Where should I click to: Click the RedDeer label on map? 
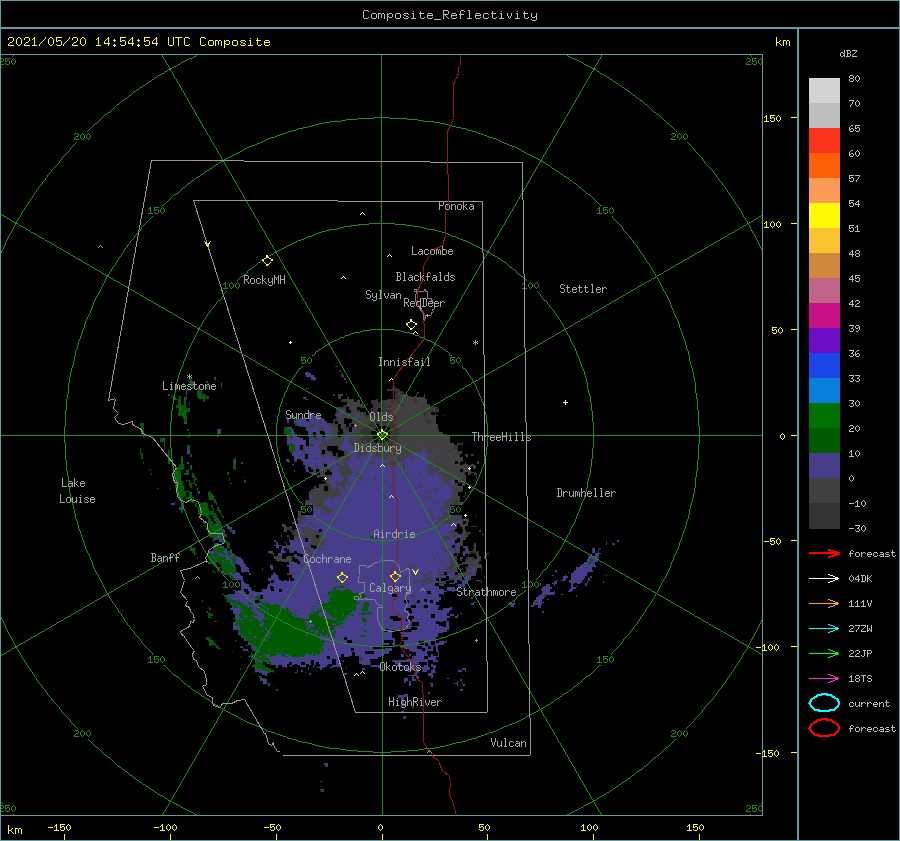424,303
